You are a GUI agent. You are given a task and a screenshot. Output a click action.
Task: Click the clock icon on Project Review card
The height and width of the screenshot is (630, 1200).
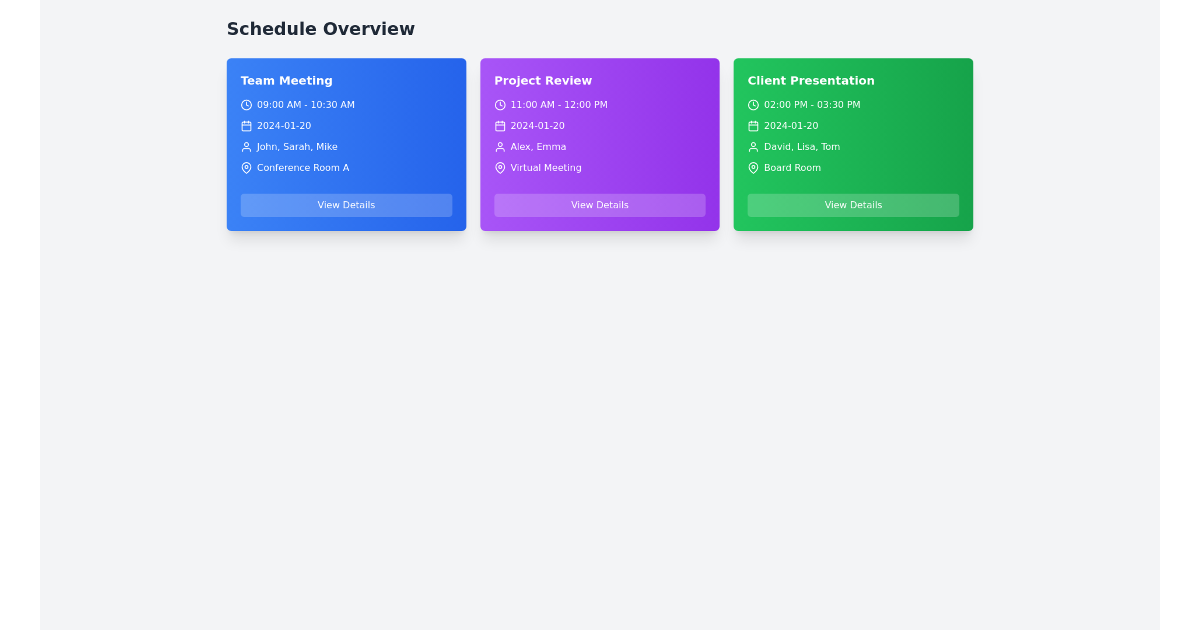click(x=500, y=104)
